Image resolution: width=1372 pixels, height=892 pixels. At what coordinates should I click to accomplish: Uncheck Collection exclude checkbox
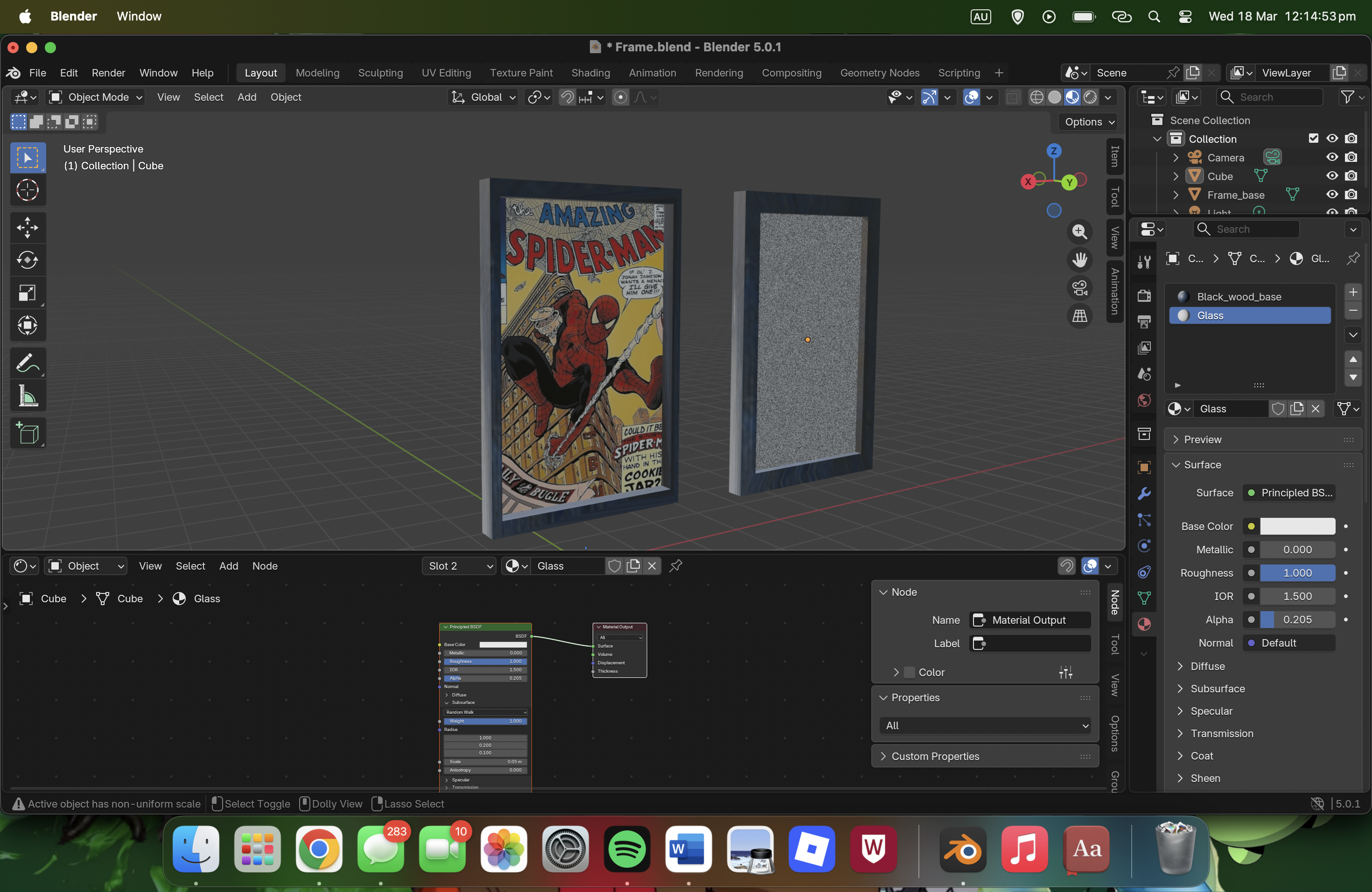pyautogui.click(x=1313, y=138)
